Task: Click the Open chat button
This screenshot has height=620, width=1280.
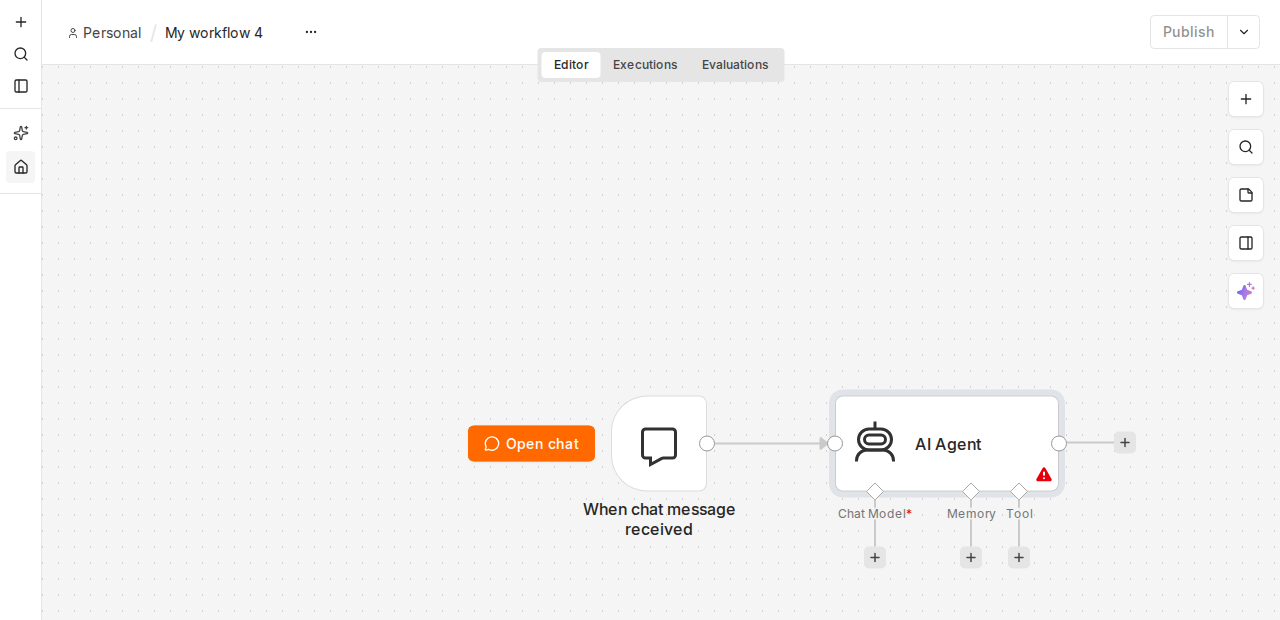Action: [x=531, y=444]
